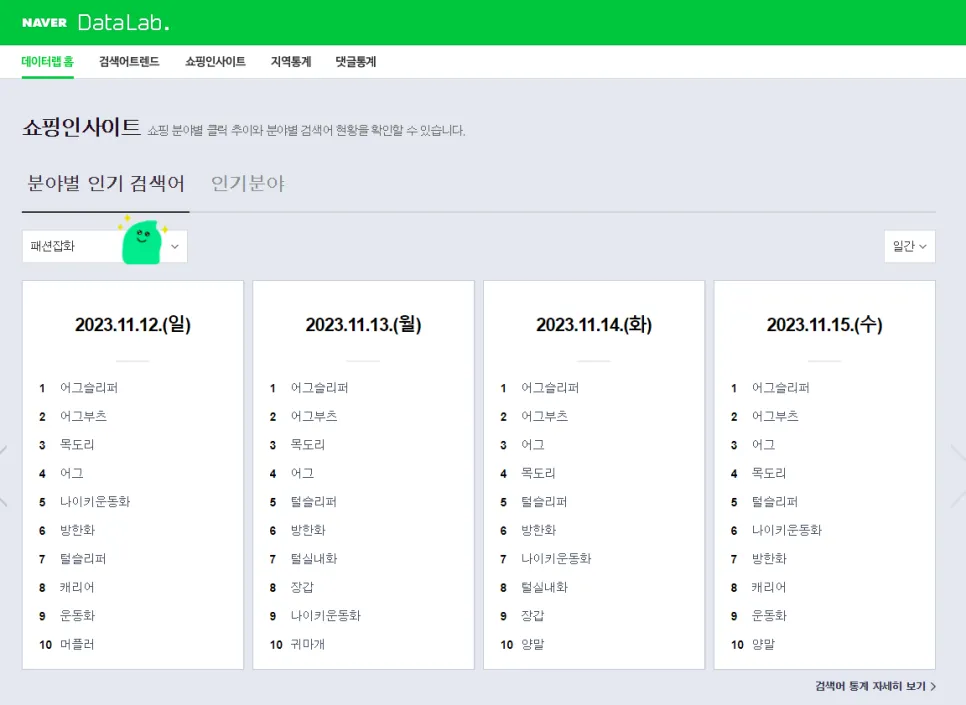Select the 분야별 인기 검색어 tab
Screen dimensions: 966x705
[105, 184]
